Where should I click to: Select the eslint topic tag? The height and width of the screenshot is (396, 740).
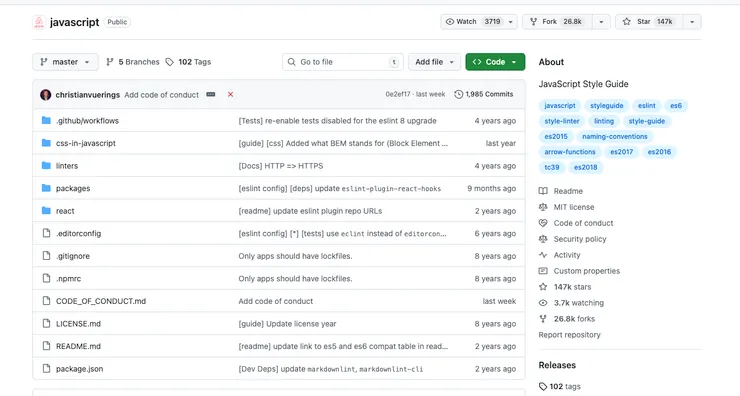tap(647, 106)
